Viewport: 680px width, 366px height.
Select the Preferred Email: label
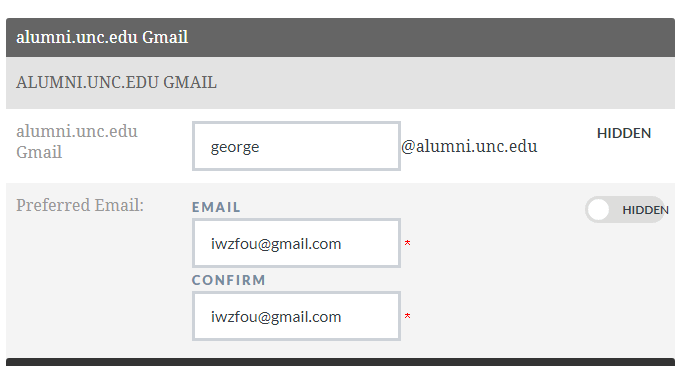pyautogui.click(x=80, y=205)
